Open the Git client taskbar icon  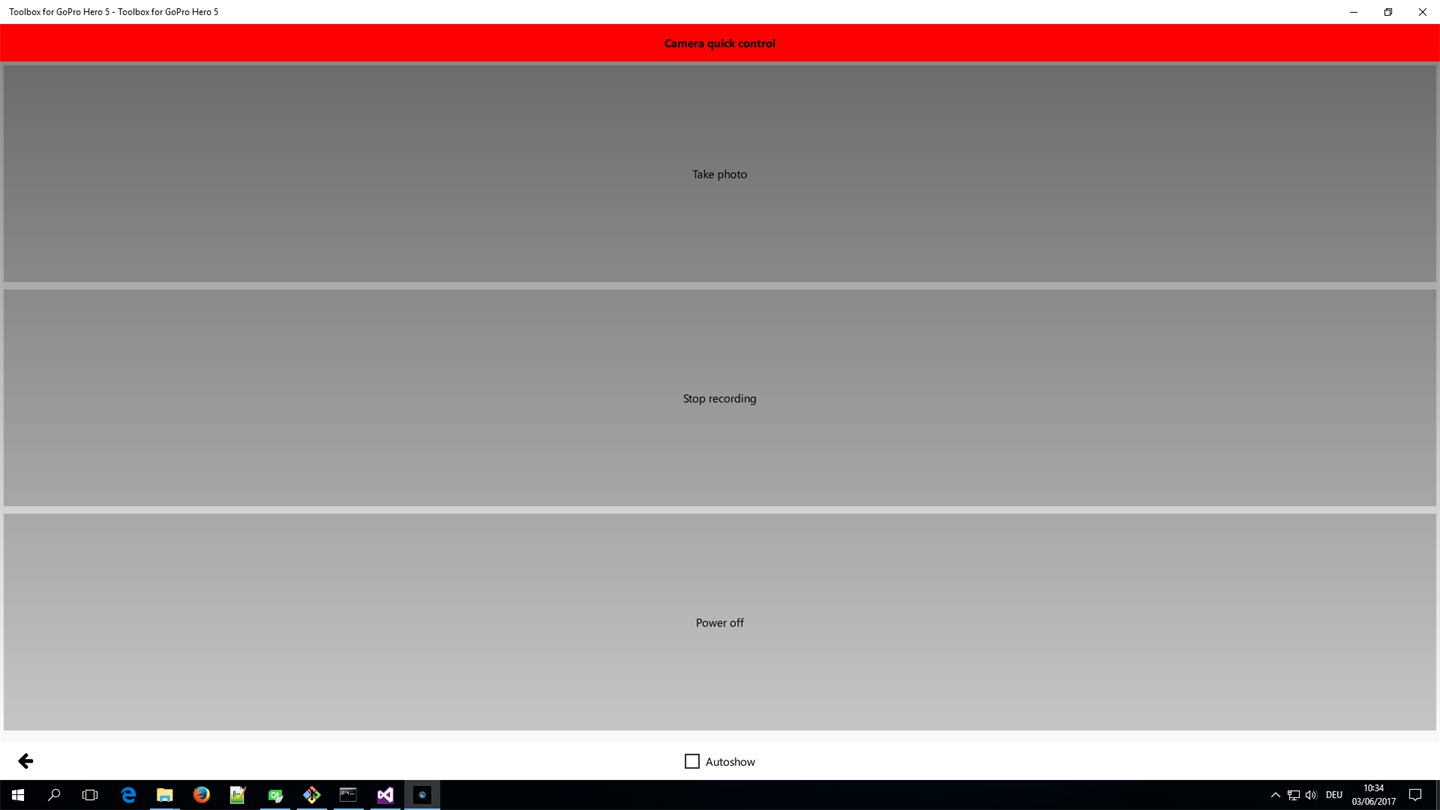[x=312, y=795]
